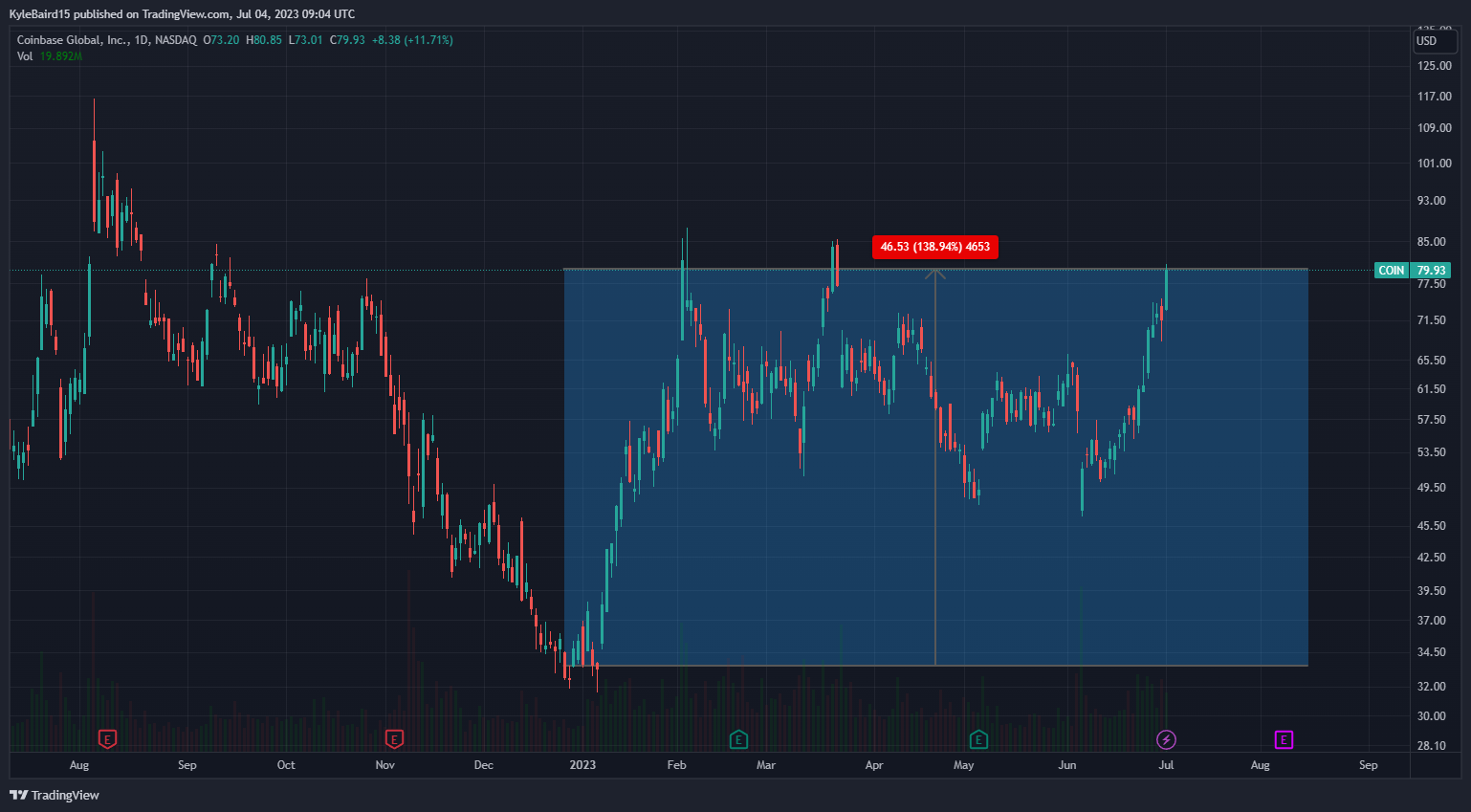Click 125.00 on the price scale
Viewport: 1471px width, 812px height.
coord(1434,66)
